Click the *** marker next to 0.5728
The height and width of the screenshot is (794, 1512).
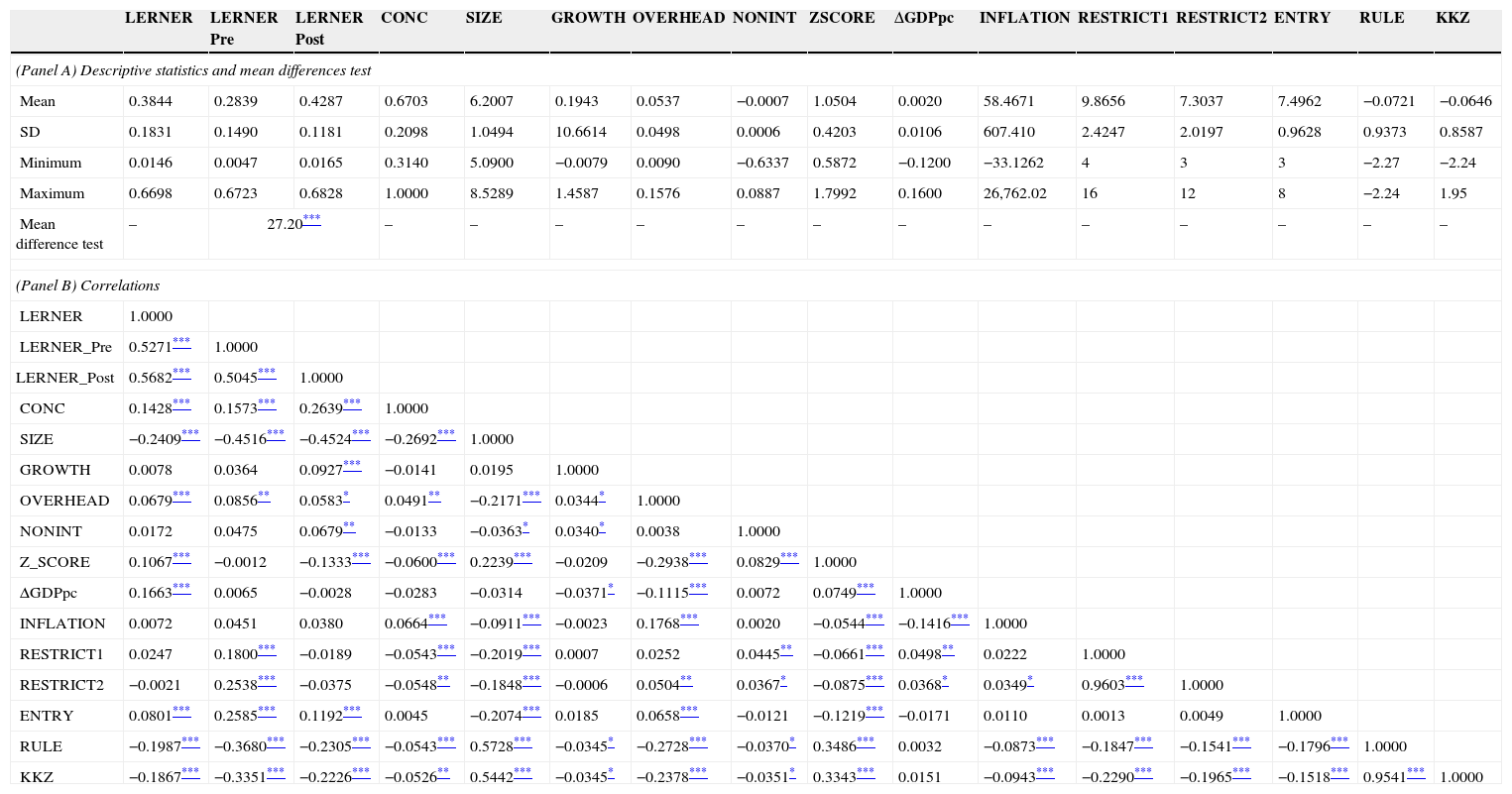point(523,740)
